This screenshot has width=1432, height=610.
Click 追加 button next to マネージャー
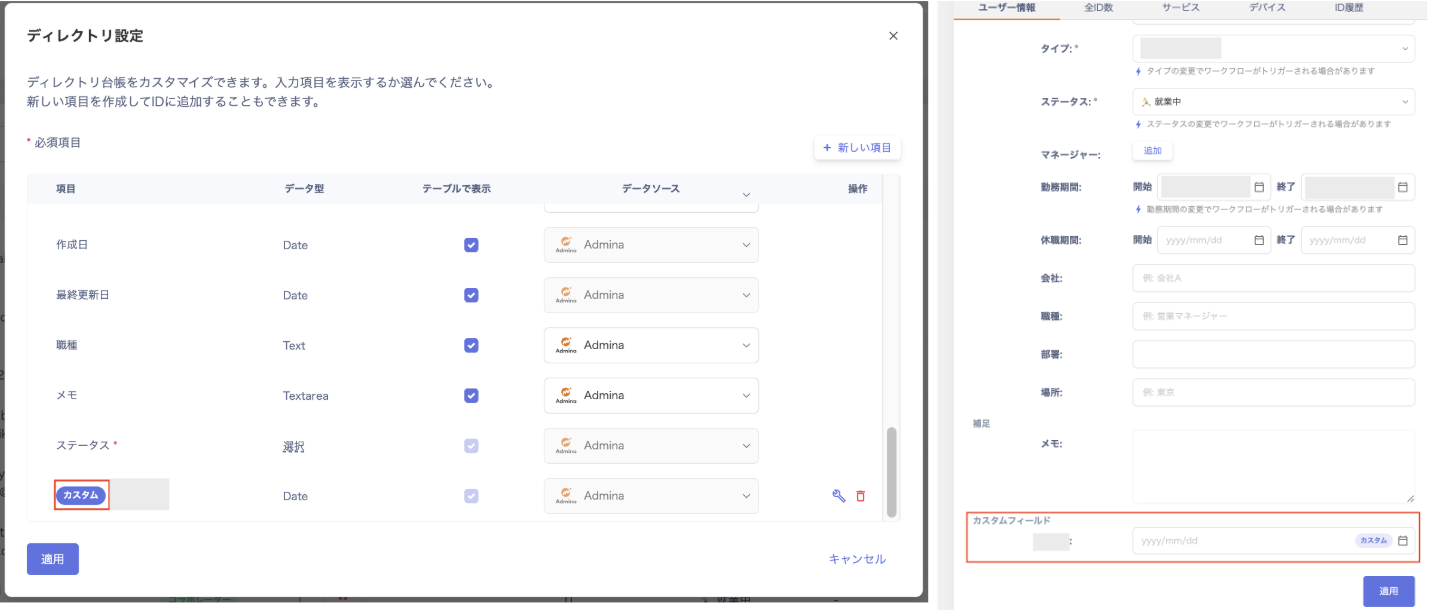tap(1152, 150)
